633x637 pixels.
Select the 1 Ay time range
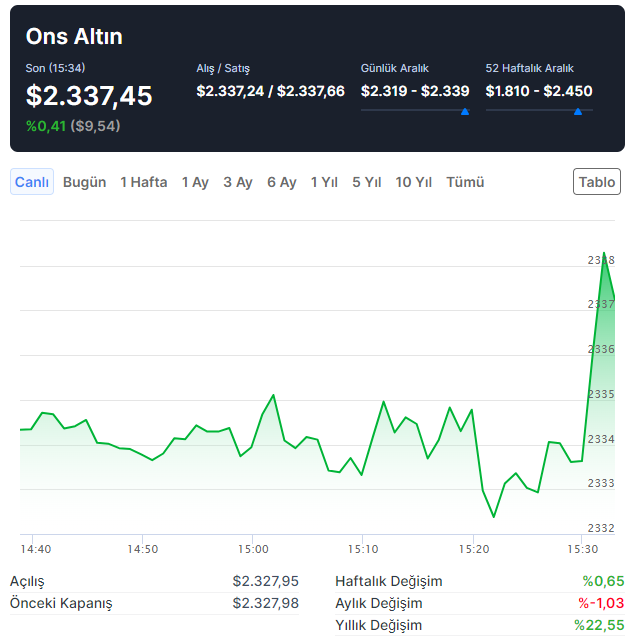(x=195, y=182)
